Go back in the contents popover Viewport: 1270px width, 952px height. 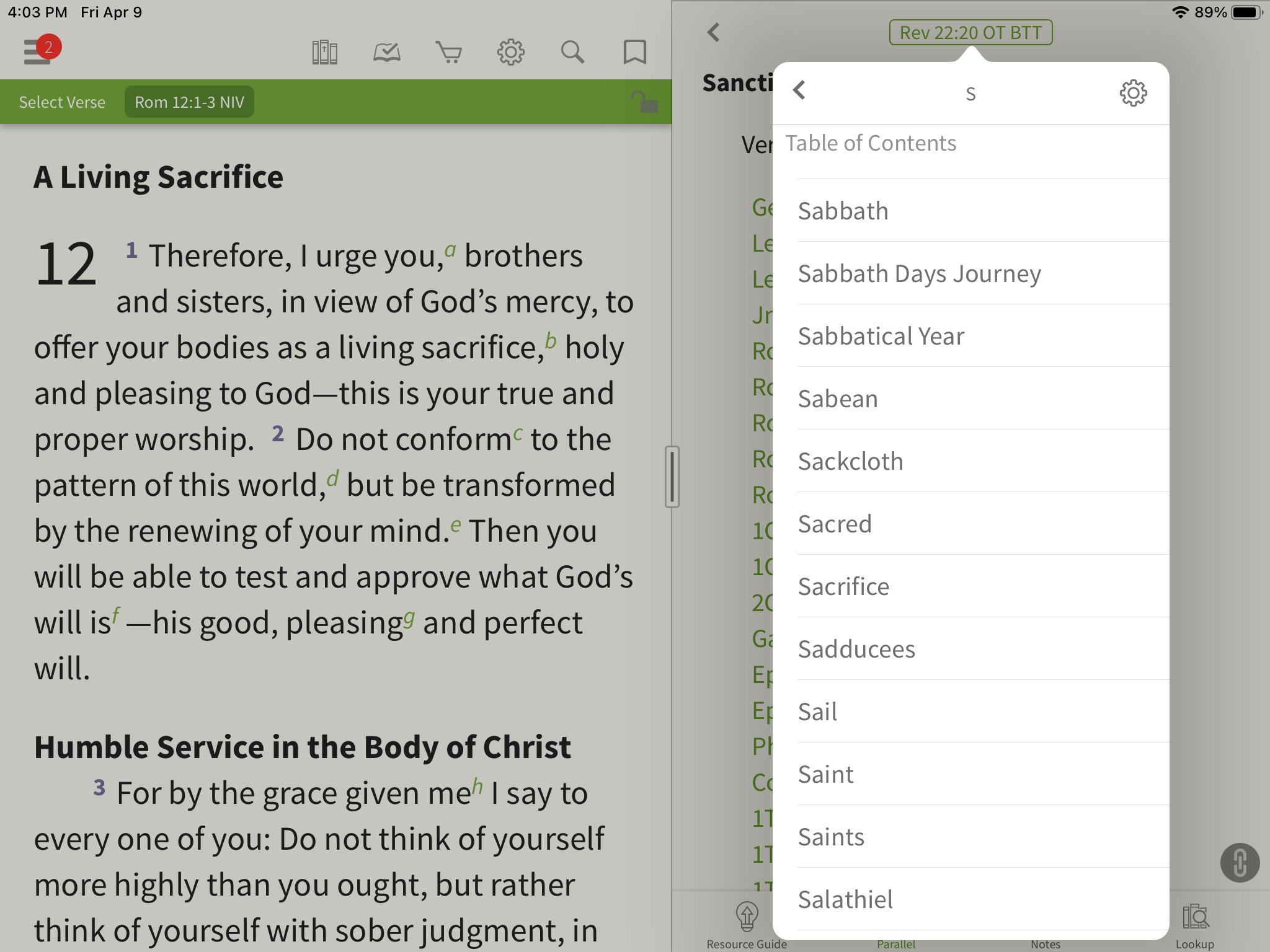799,90
